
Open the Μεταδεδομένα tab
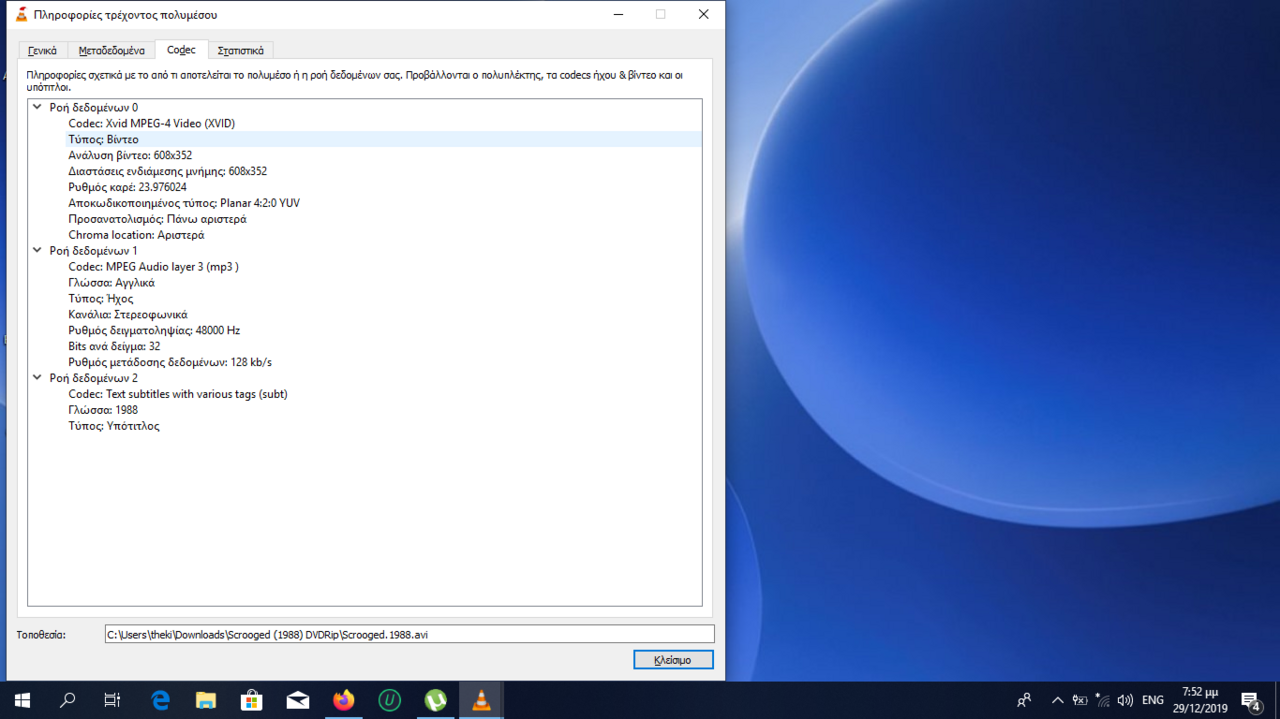click(x=111, y=50)
